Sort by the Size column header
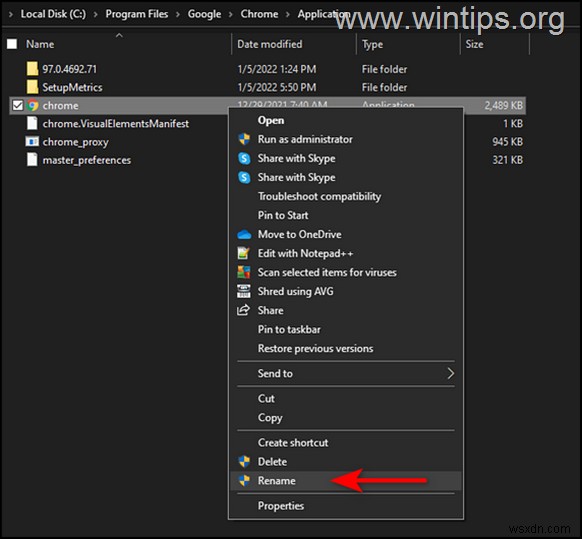The image size is (582, 539). 474,44
